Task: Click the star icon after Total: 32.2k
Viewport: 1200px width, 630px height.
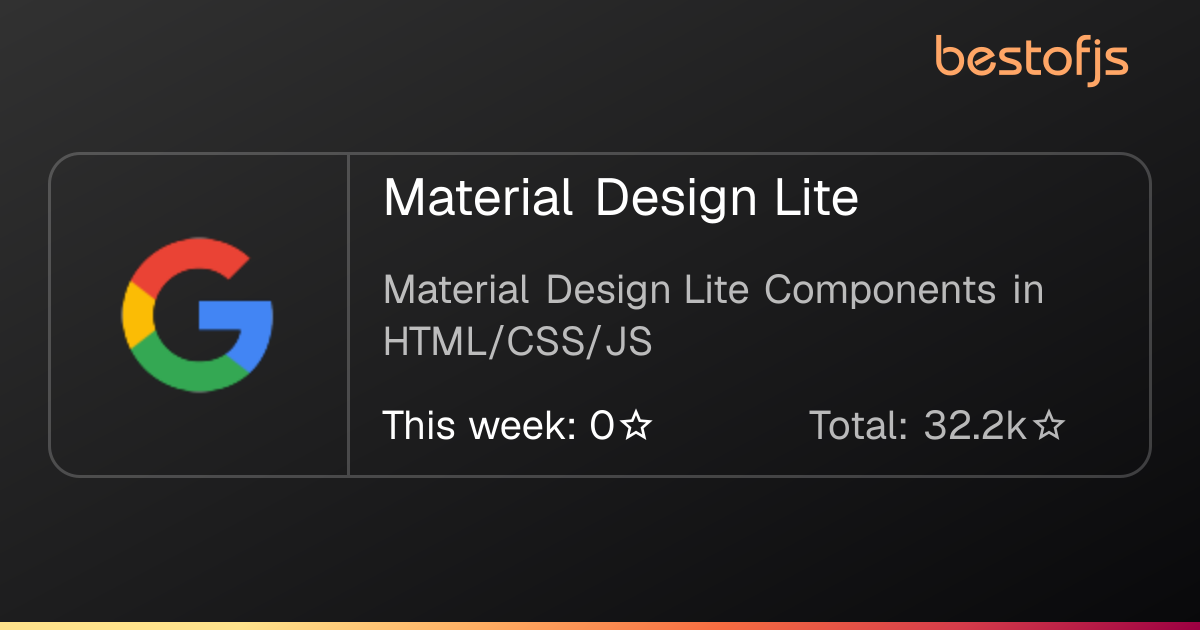Action: tap(1049, 427)
